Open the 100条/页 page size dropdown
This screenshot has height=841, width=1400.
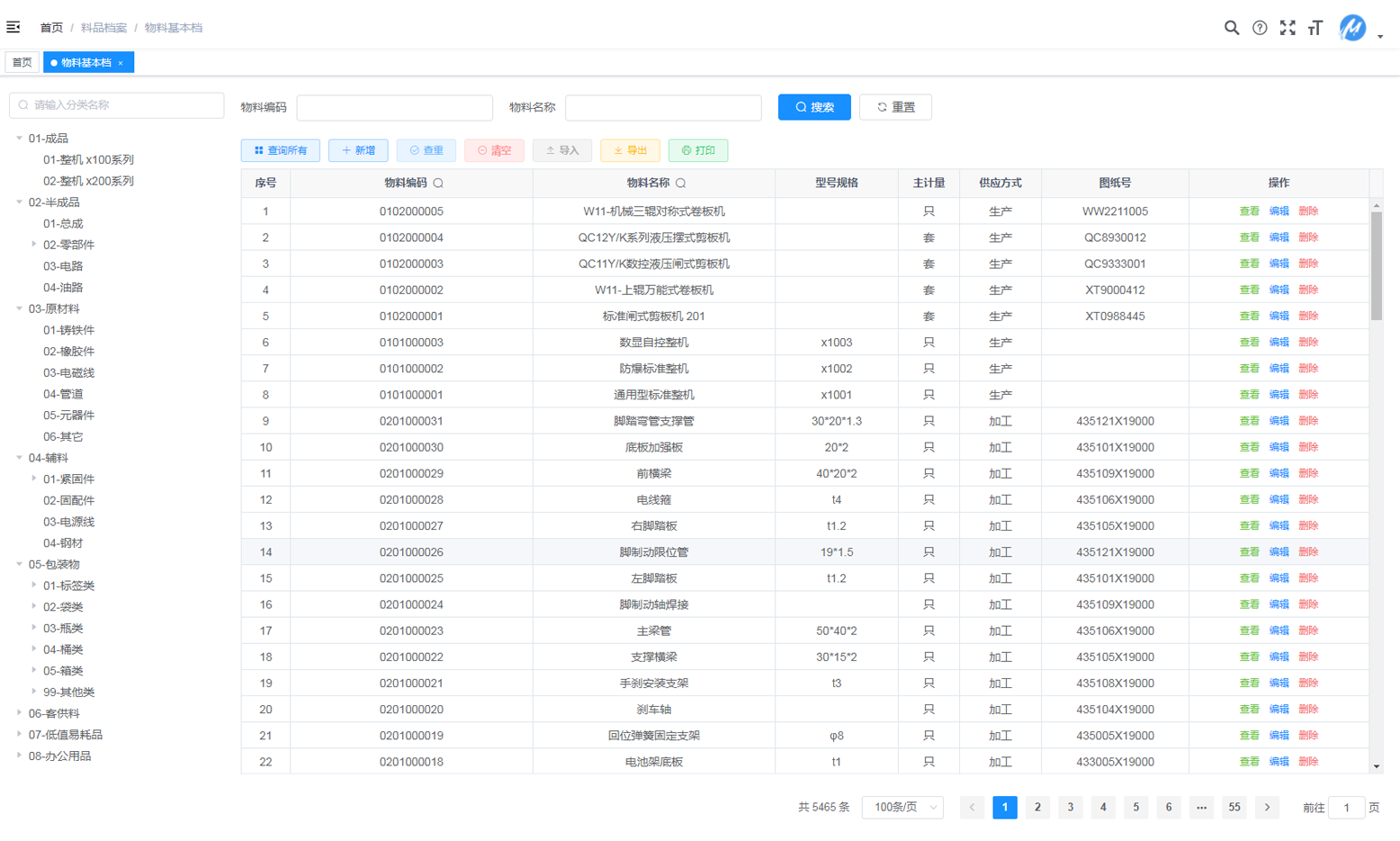902,808
